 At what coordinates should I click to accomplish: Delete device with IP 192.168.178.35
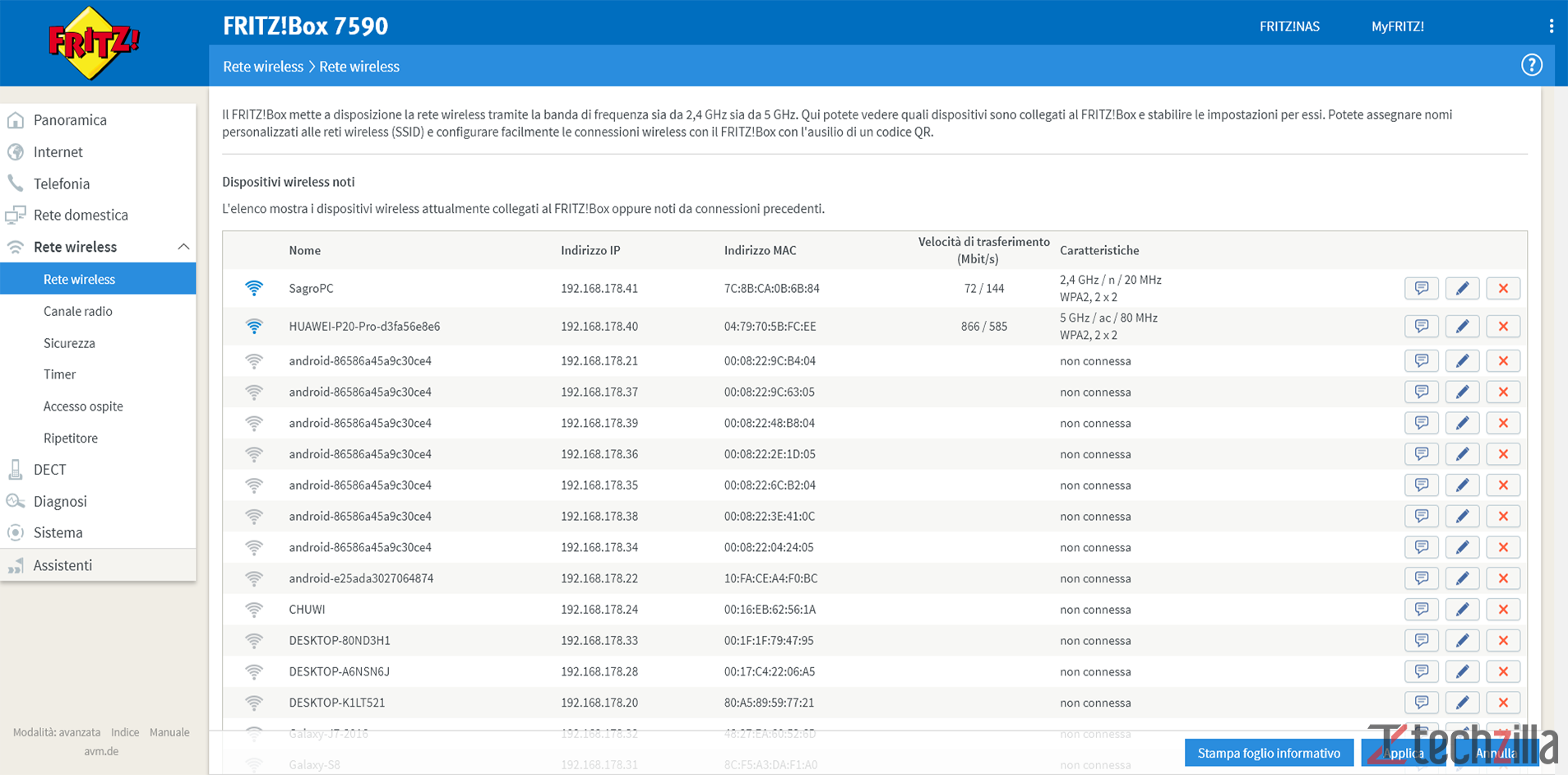1503,485
